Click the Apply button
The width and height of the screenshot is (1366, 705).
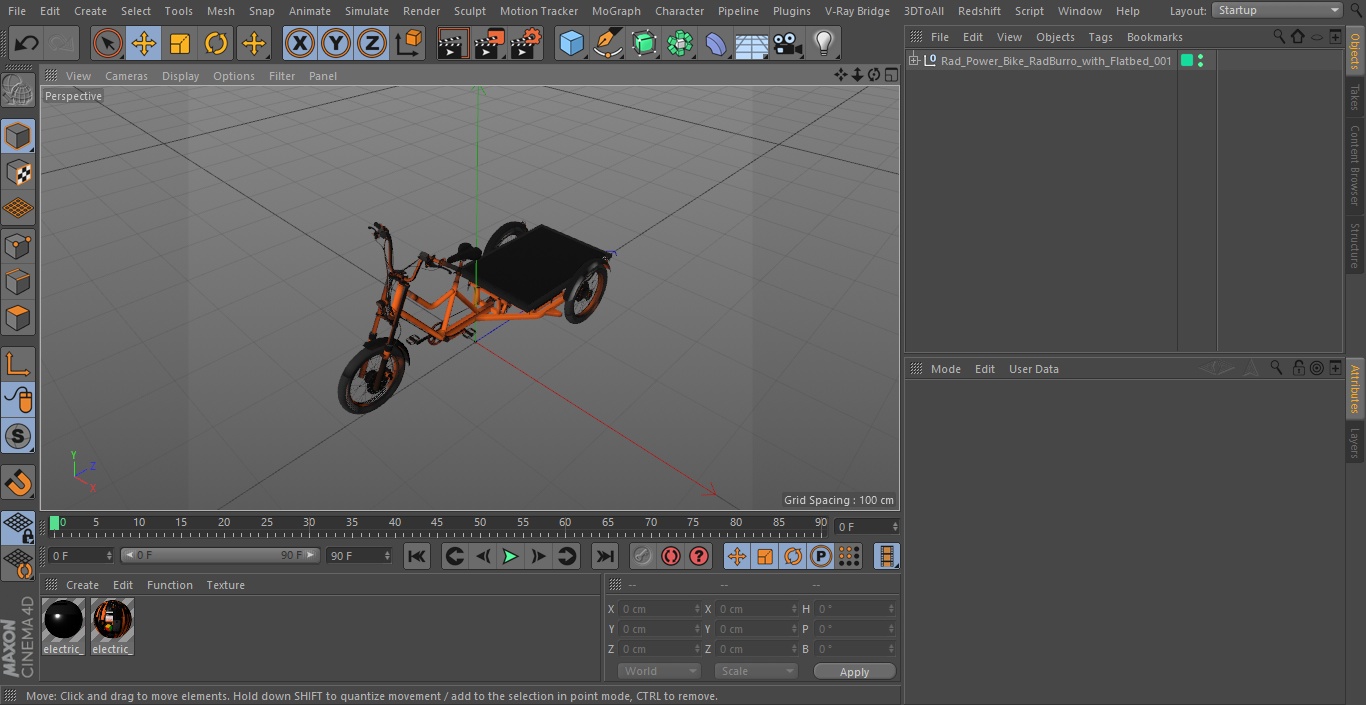click(854, 672)
